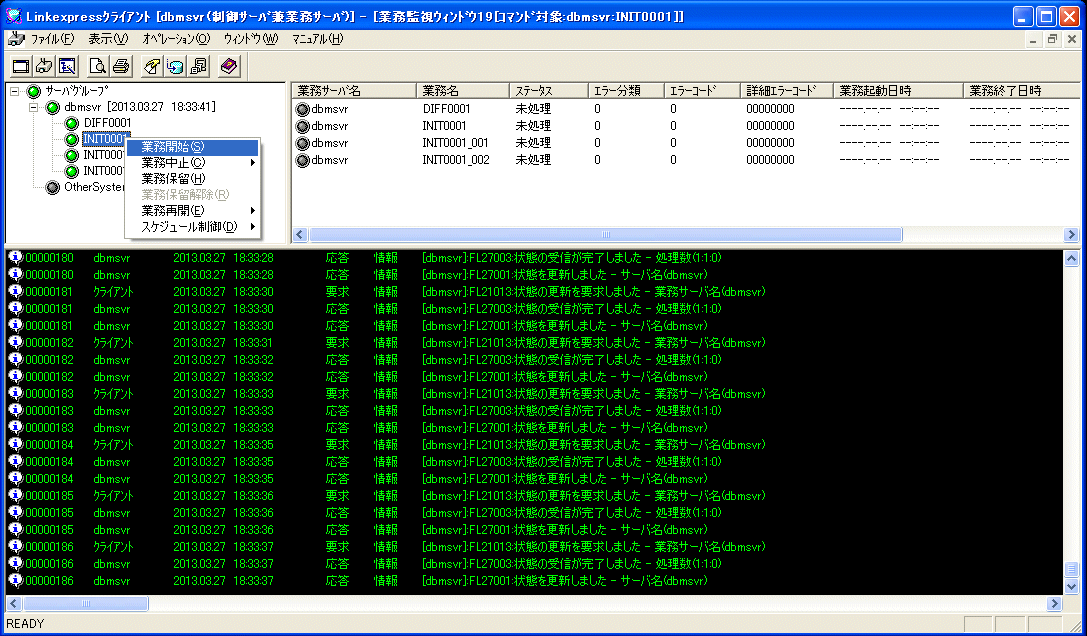
Task: Click the document icon left of ファイル menu
Action: coord(15,39)
